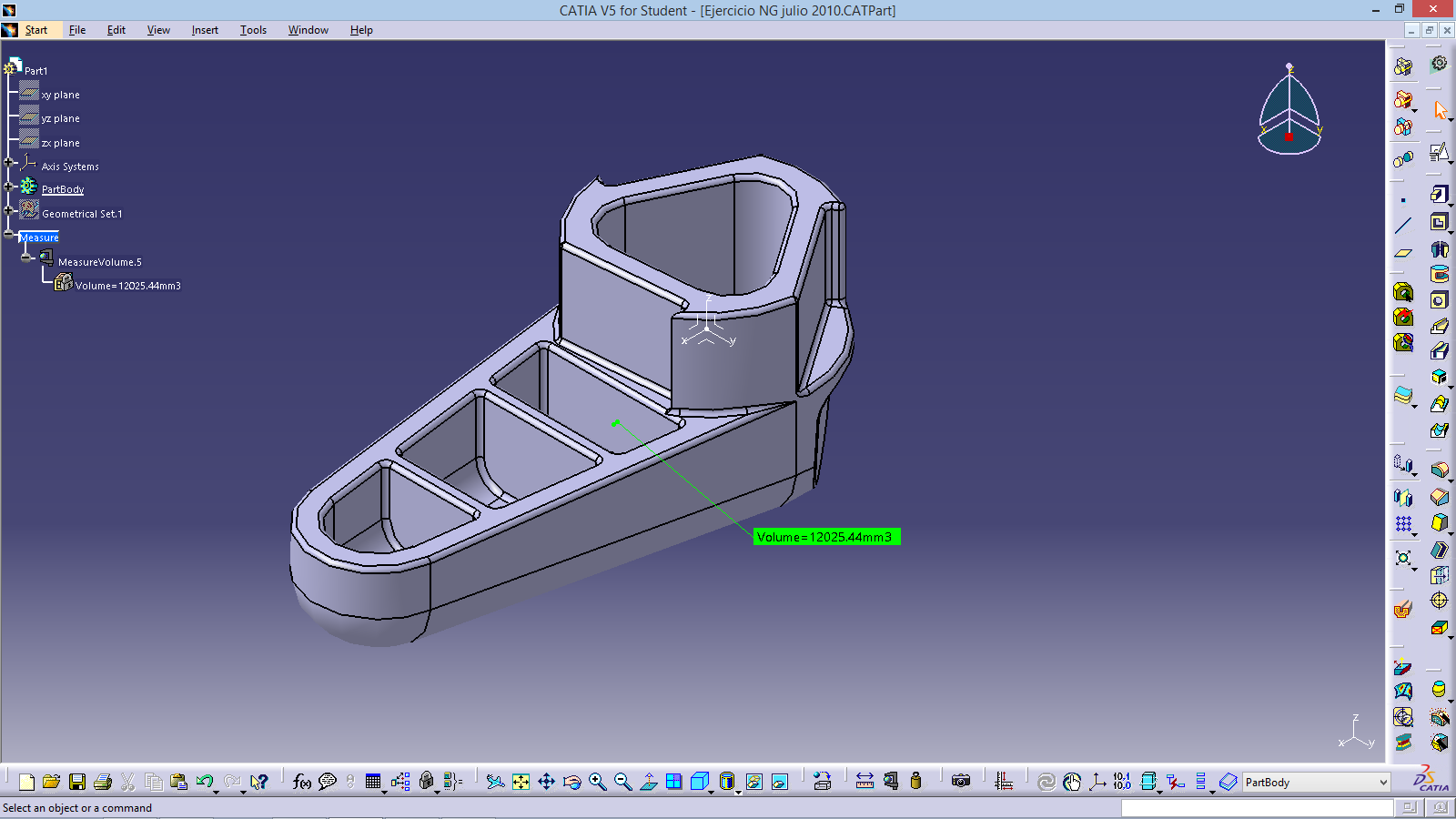This screenshot has height=819, width=1456.
Task: Click the What's This help pointer
Action: coord(259,782)
